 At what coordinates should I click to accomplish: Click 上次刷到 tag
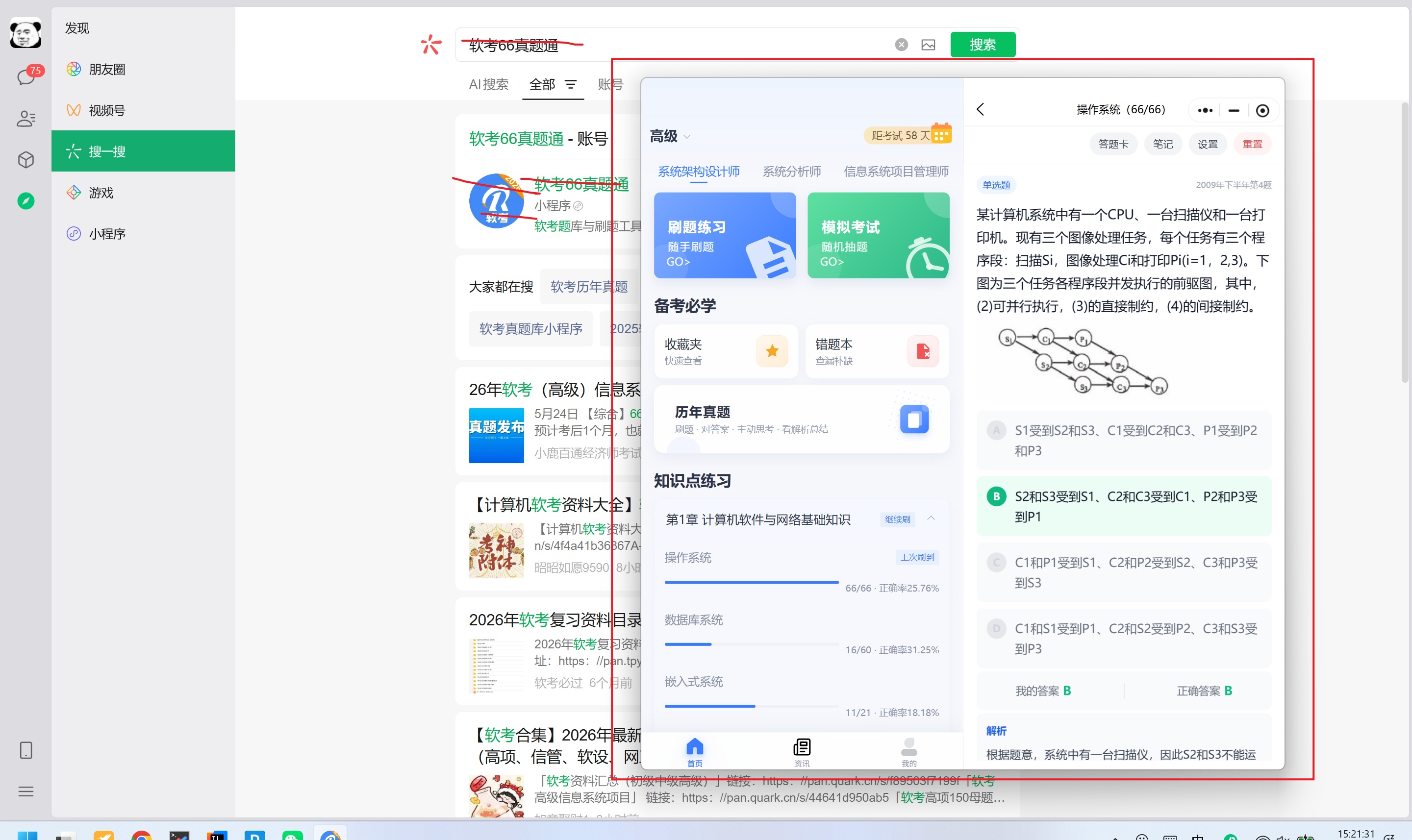pos(917,557)
